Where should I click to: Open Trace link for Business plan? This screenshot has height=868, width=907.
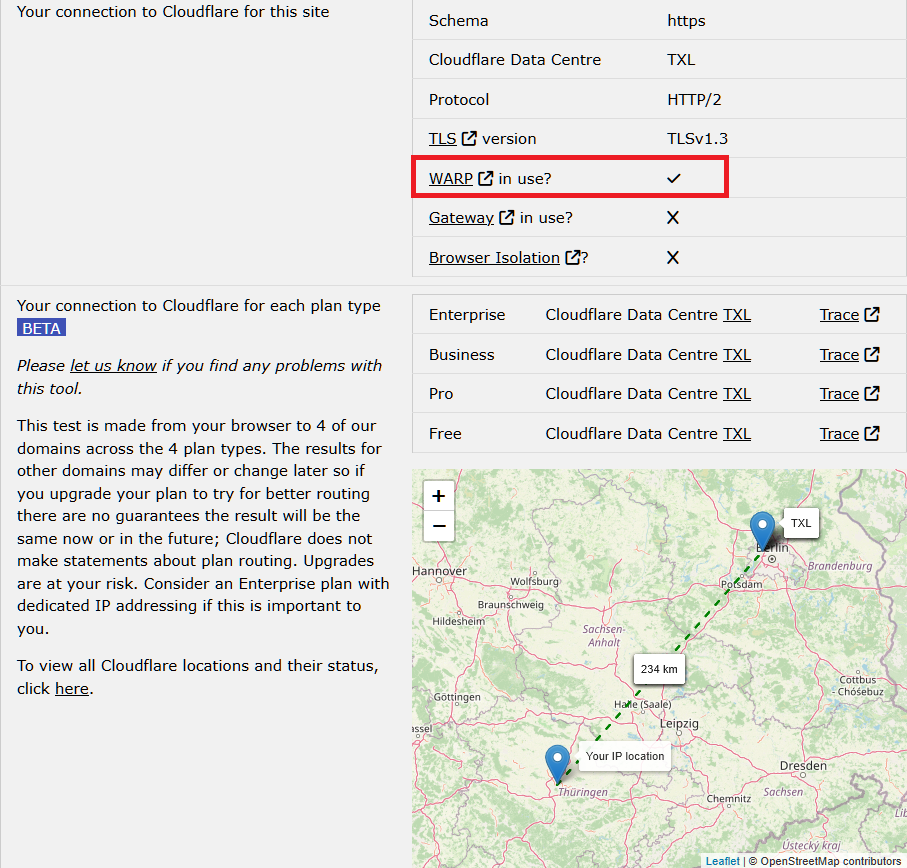839,355
